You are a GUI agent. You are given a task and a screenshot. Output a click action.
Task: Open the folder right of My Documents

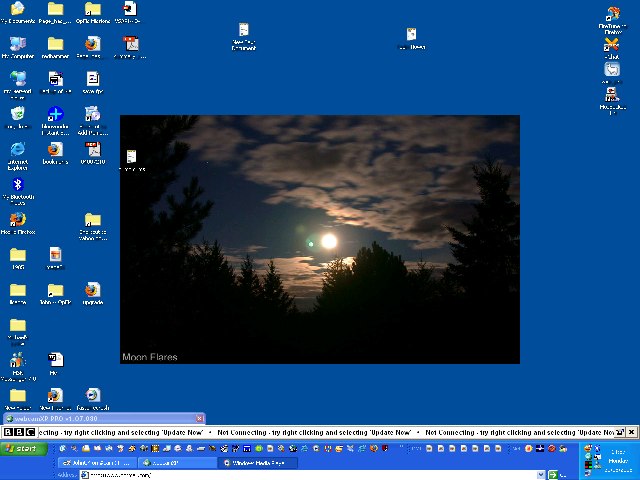coord(55,12)
